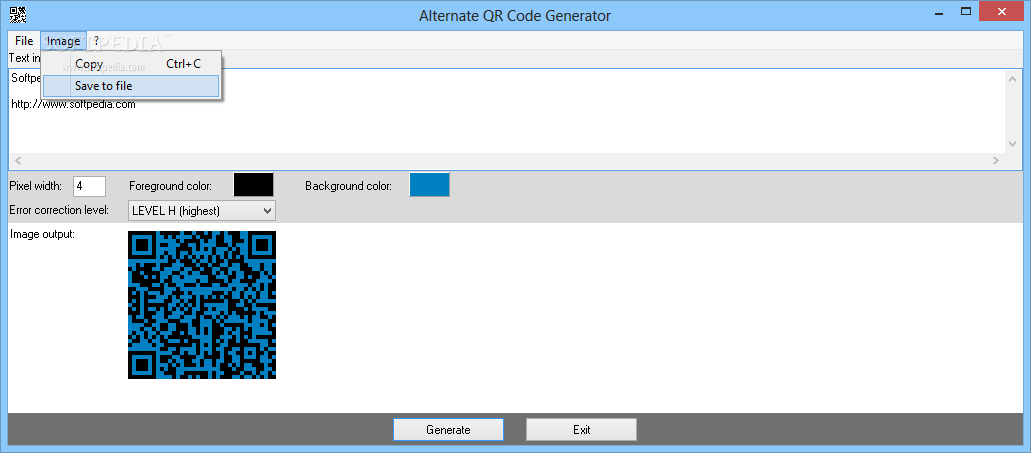This screenshot has height=453, width=1031.
Task: Click the generated QR code image
Action: pyautogui.click(x=202, y=305)
